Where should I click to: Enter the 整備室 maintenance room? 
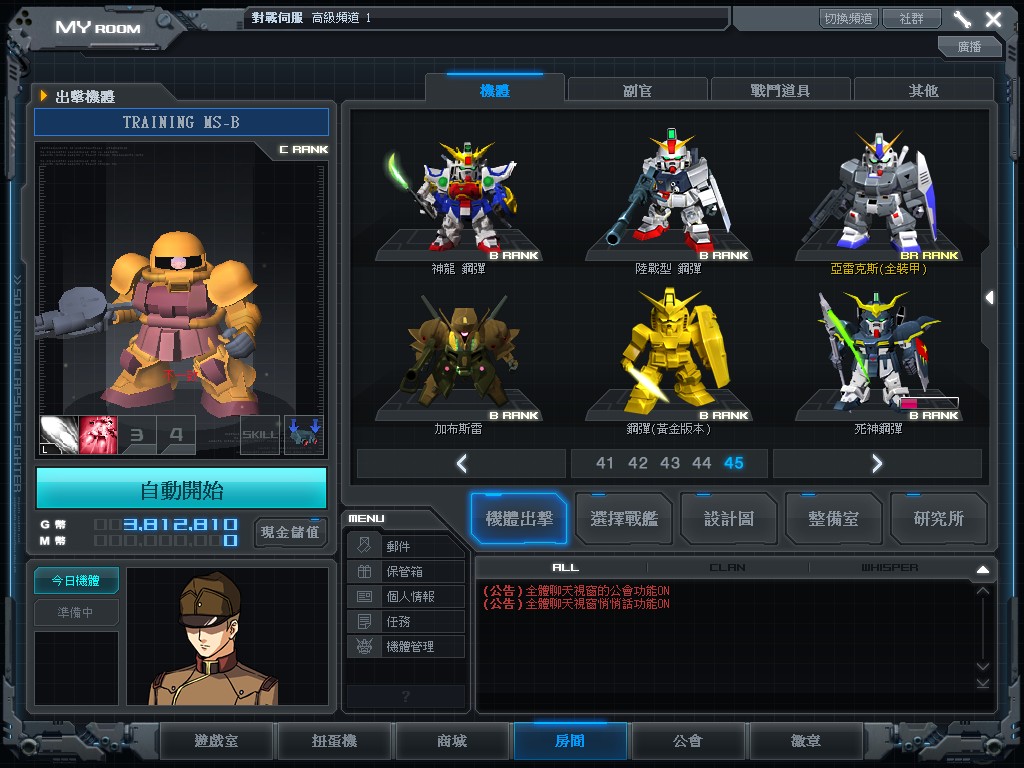click(834, 519)
